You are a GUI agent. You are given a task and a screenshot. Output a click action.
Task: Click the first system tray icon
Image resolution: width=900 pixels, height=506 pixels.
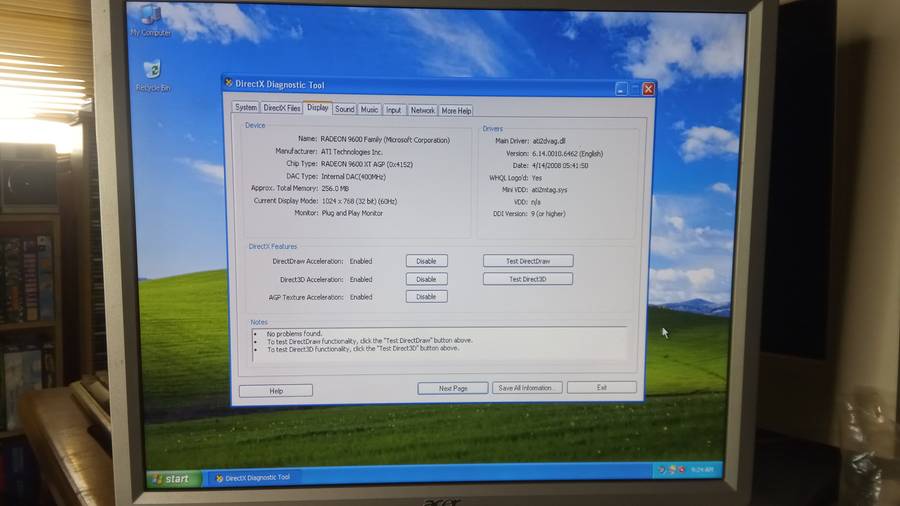pos(662,470)
